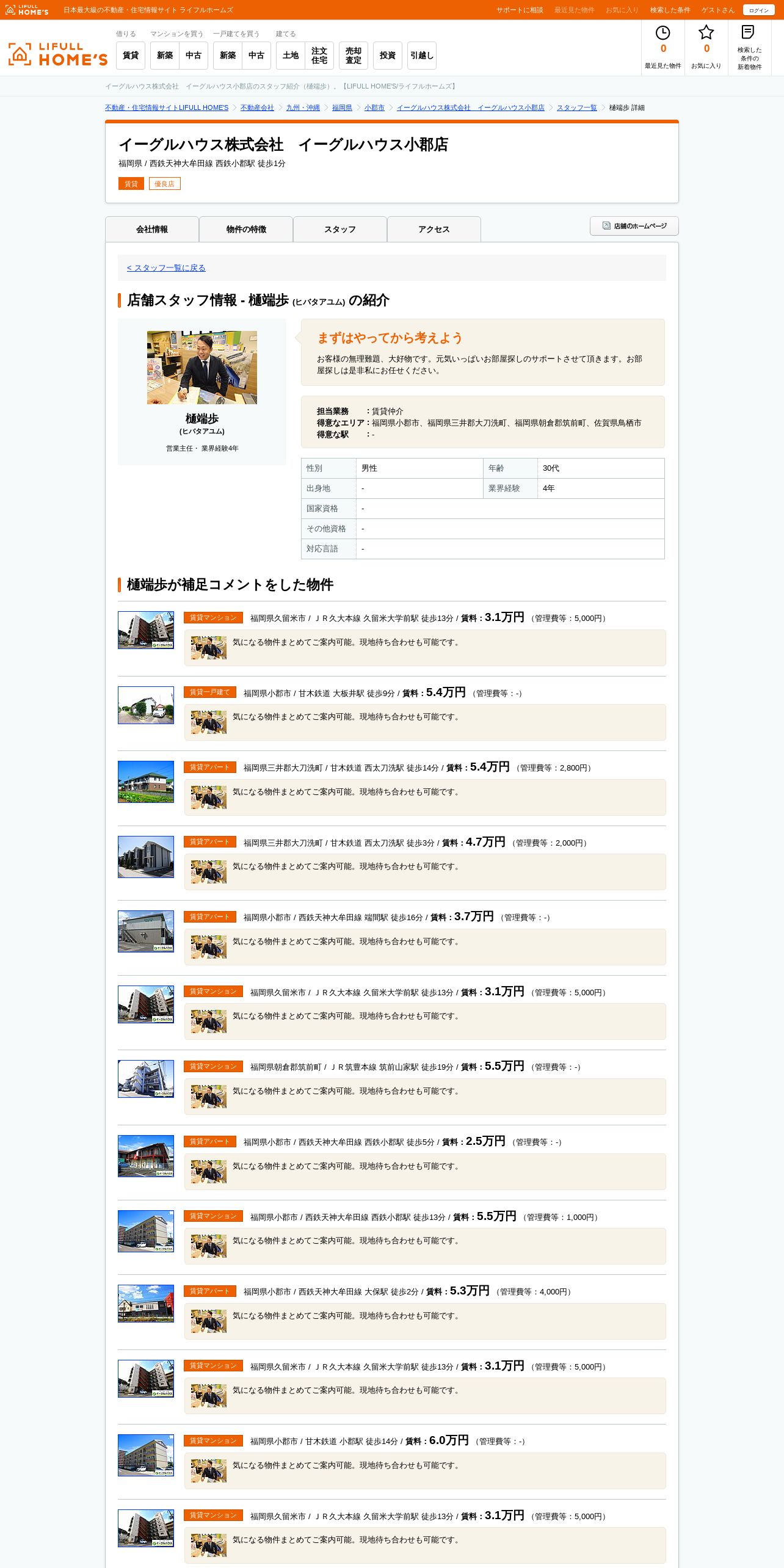Open breadcrumb link 不動産会社
Image resolution: width=784 pixels, height=1568 pixels.
[257, 107]
